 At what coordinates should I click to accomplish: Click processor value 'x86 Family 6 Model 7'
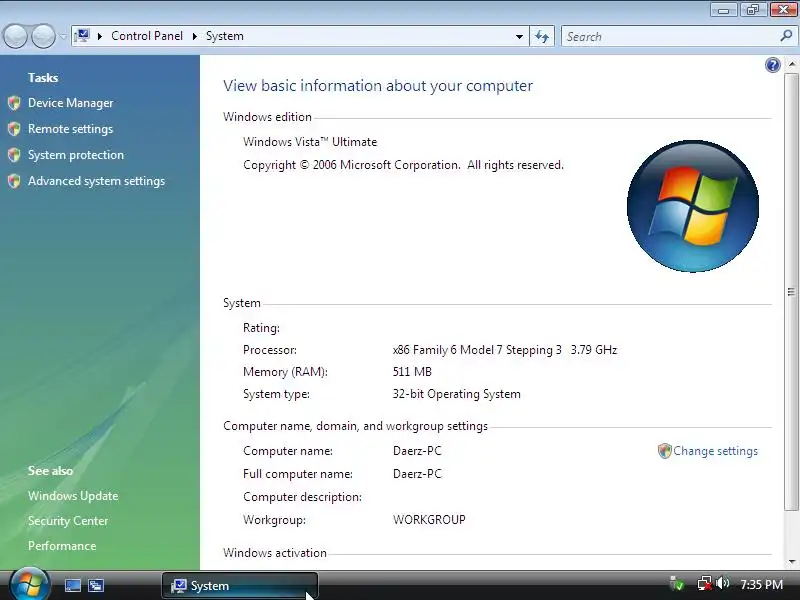pyautogui.click(x=447, y=350)
